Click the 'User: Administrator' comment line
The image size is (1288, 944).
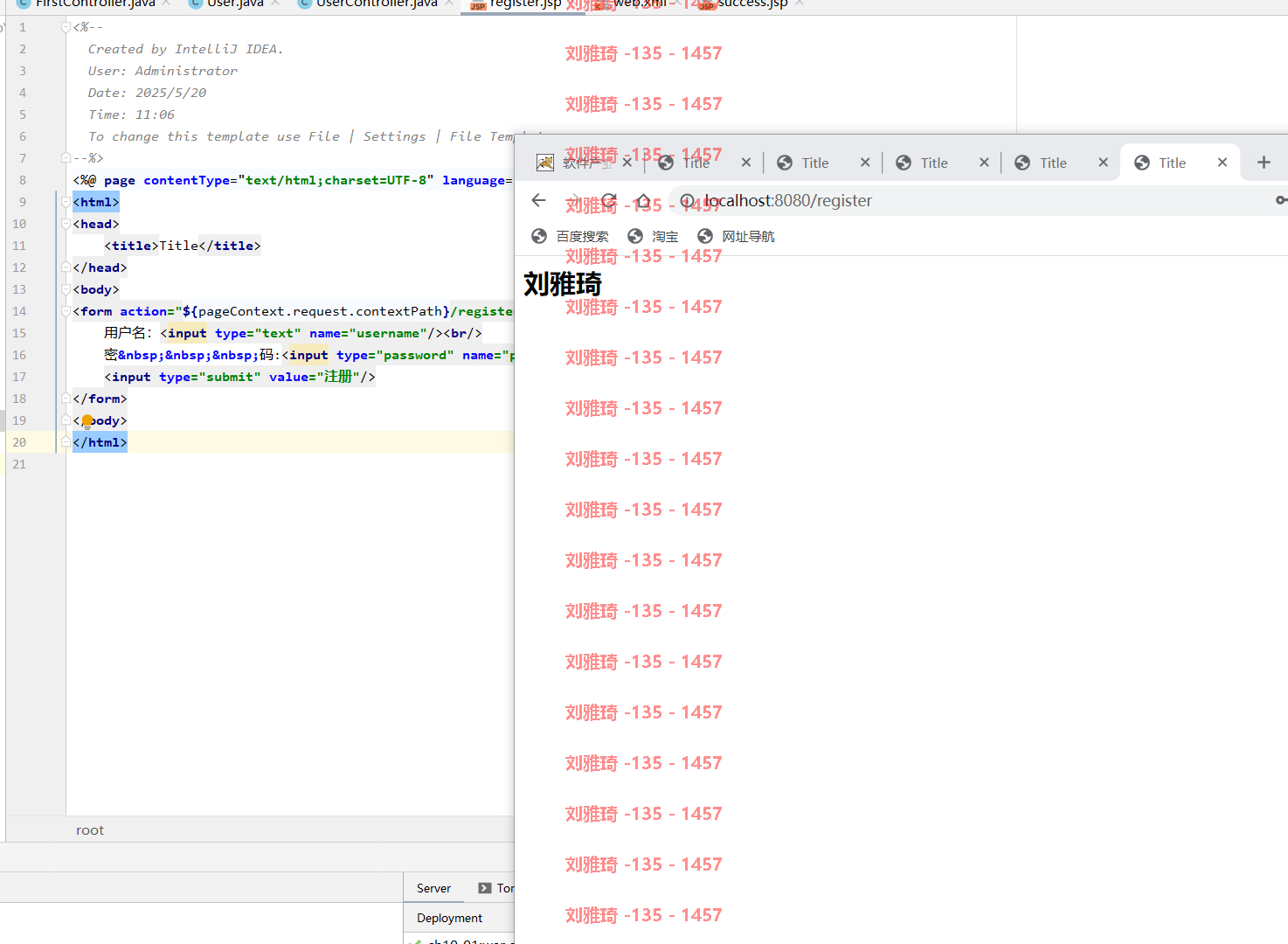click(x=163, y=71)
